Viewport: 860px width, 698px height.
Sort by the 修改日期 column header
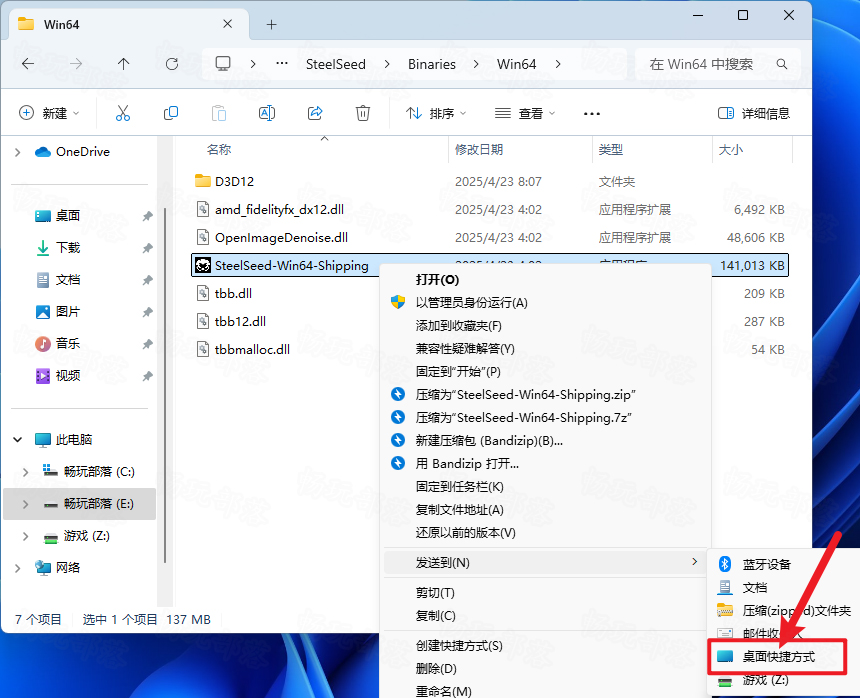coord(479,150)
